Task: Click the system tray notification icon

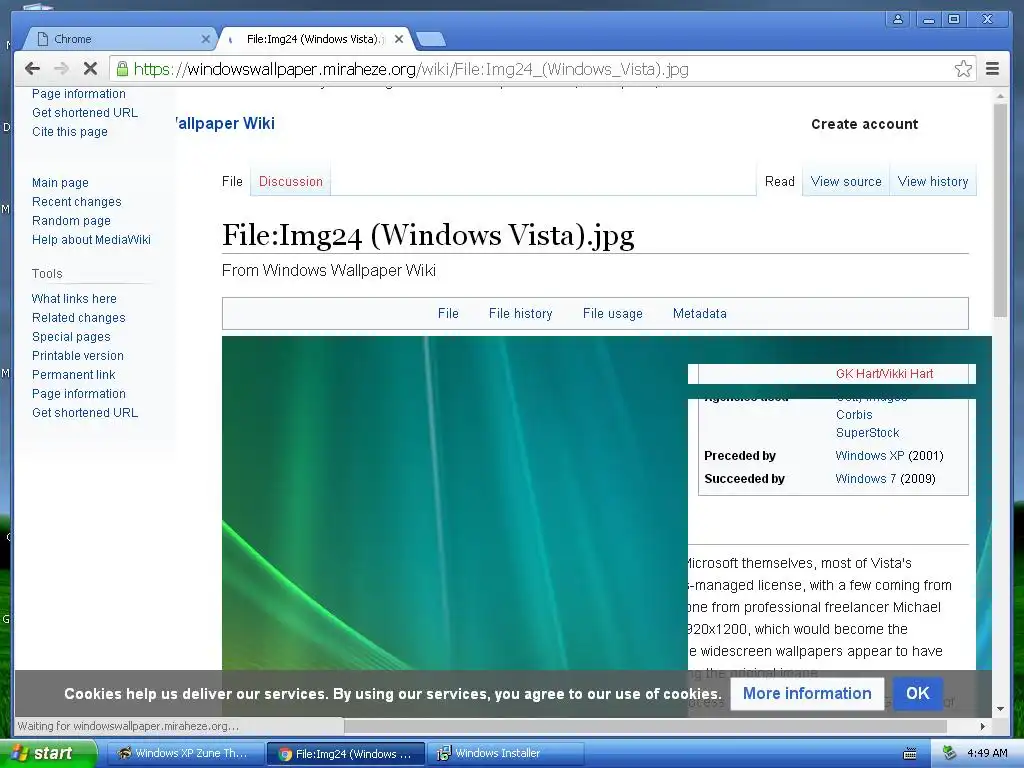Action: tap(949, 753)
